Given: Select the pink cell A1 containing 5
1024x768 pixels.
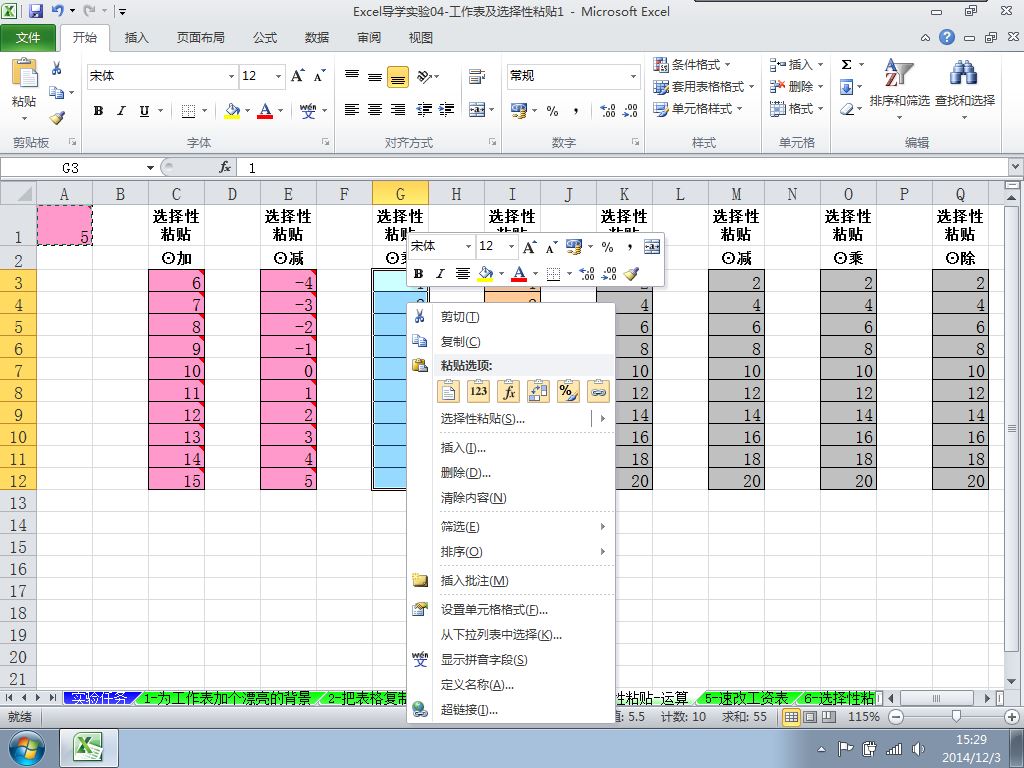Looking at the screenshot, I should (x=65, y=225).
